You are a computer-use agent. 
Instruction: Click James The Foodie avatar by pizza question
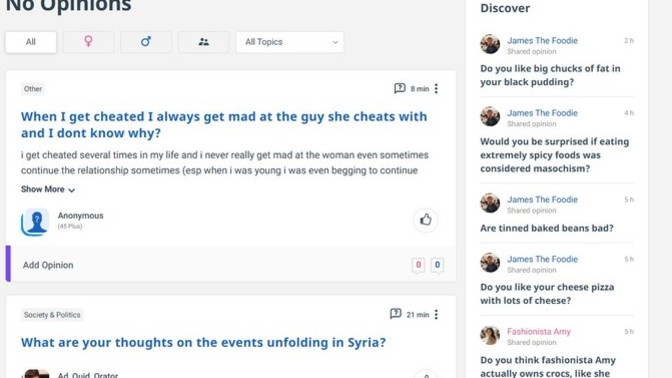click(490, 262)
